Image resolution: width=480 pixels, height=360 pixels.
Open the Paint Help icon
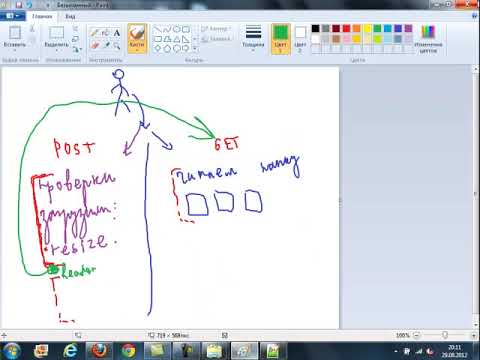click(x=475, y=16)
